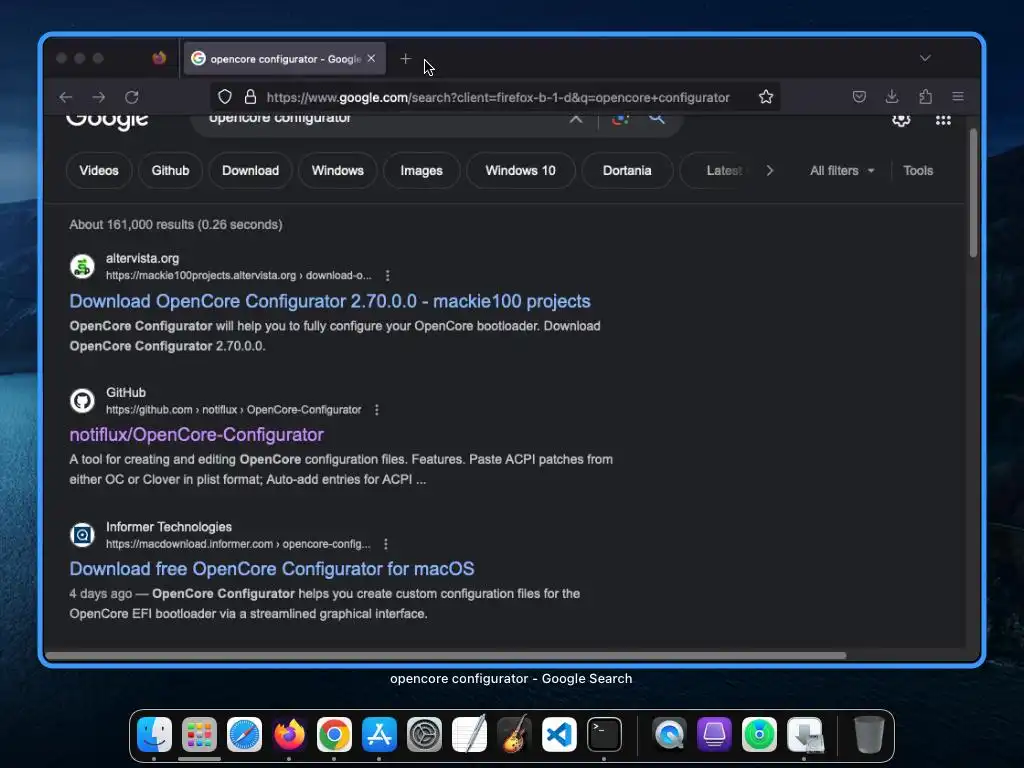Open the extensions puzzle icon
Screen dimensions: 1024x768
click(x=925, y=97)
